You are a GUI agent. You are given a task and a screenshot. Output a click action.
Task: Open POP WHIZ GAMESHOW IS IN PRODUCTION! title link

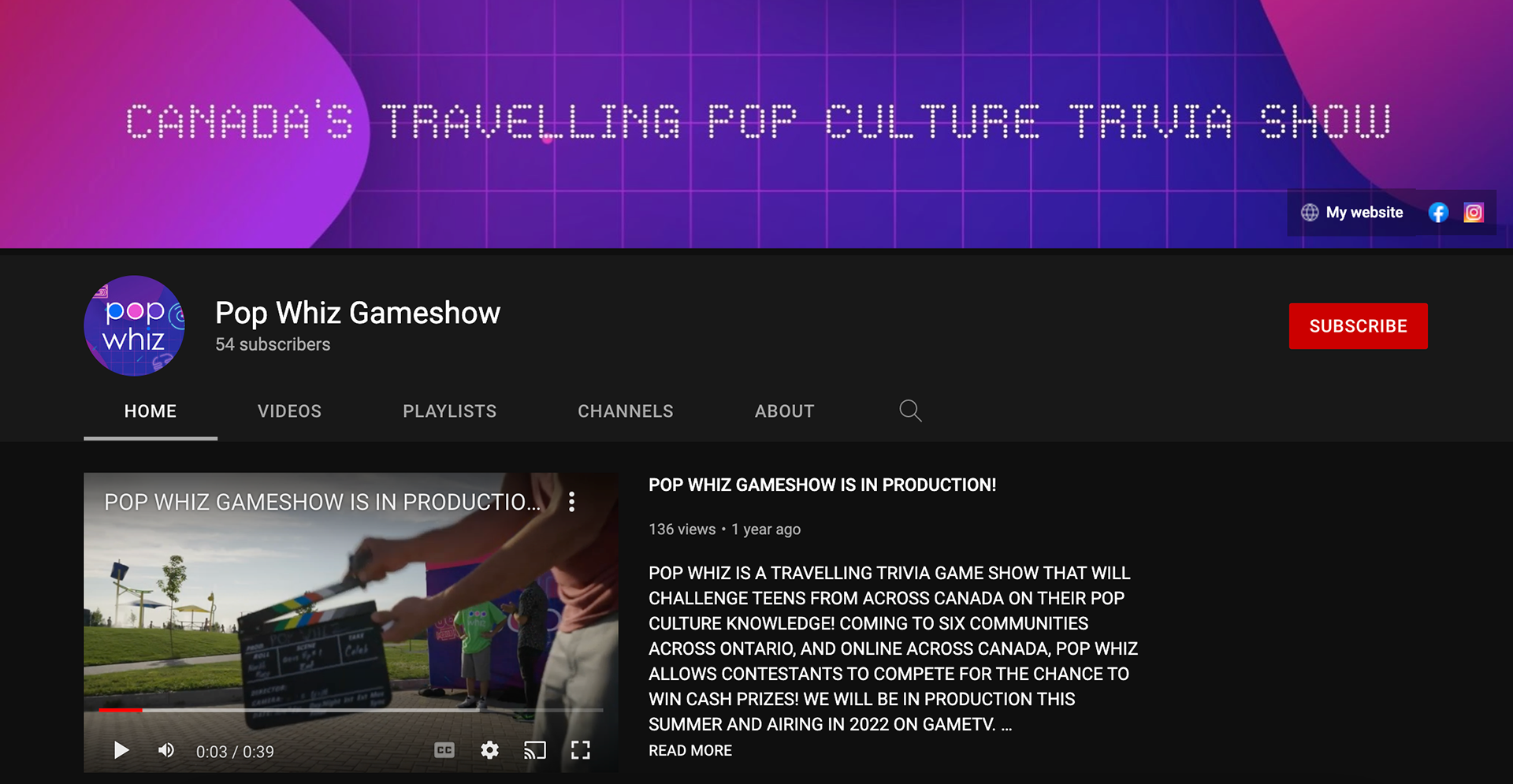[x=822, y=485]
